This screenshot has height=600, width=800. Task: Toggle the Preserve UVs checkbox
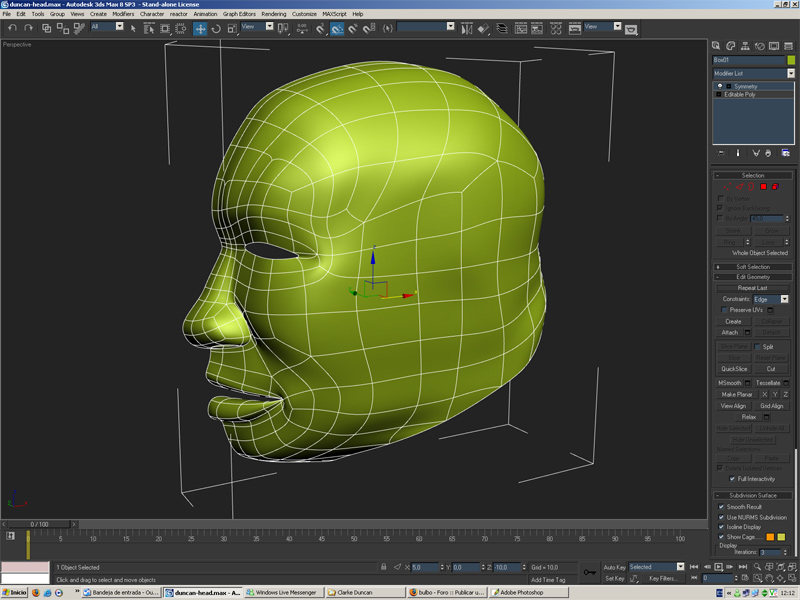723,310
